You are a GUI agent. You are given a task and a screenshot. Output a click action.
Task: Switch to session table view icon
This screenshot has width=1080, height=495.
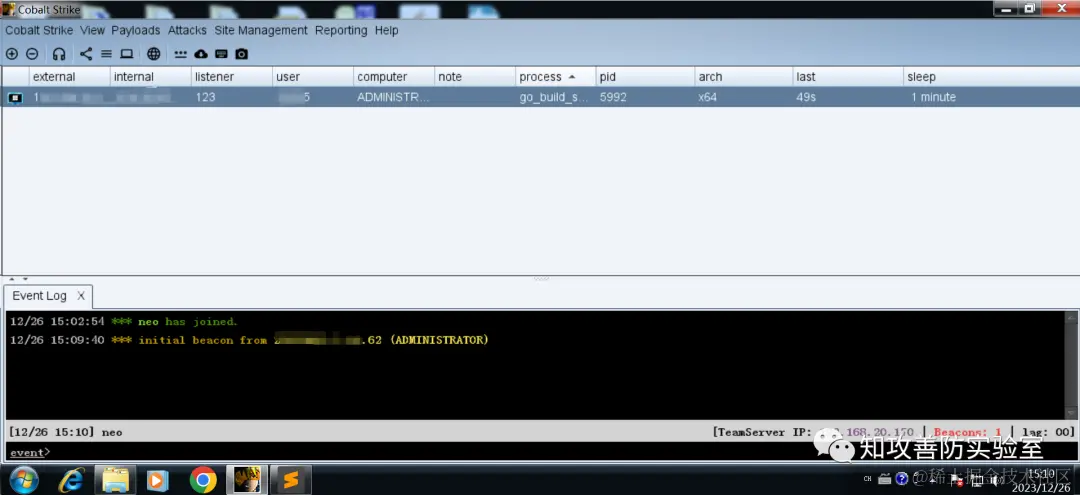point(106,54)
